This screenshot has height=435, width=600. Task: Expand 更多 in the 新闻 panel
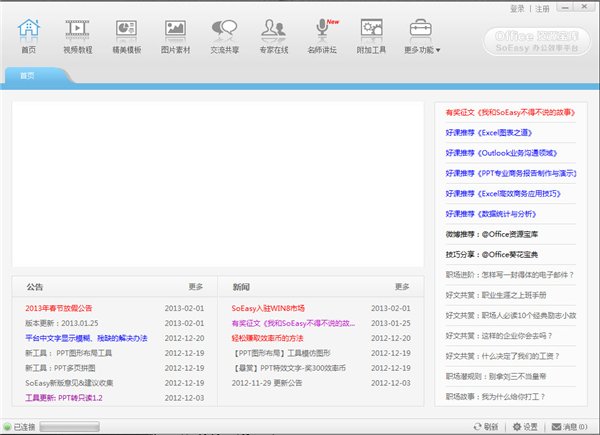tap(402, 286)
